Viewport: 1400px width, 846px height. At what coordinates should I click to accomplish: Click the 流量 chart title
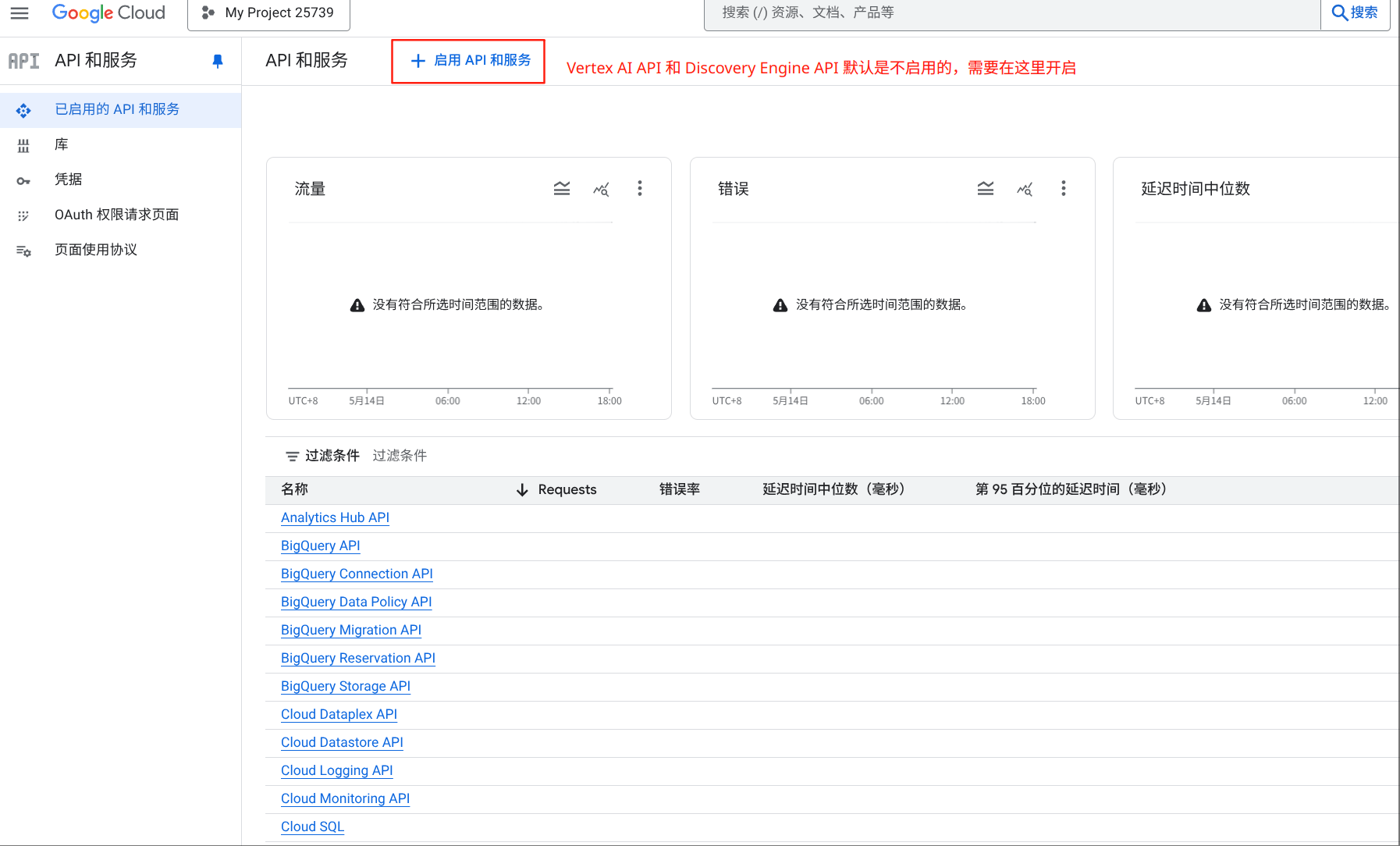click(x=310, y=189)
